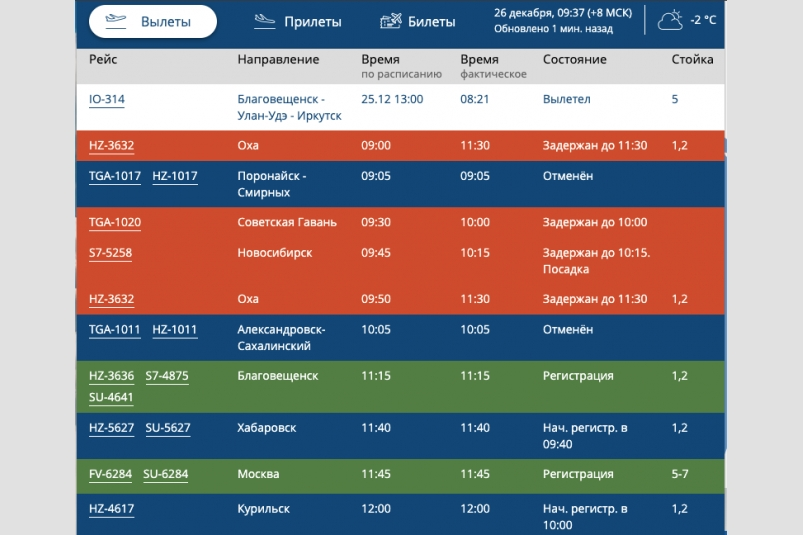Select the Вылеты tab
This screenshot has height=535, width=803.
point(166,22)
